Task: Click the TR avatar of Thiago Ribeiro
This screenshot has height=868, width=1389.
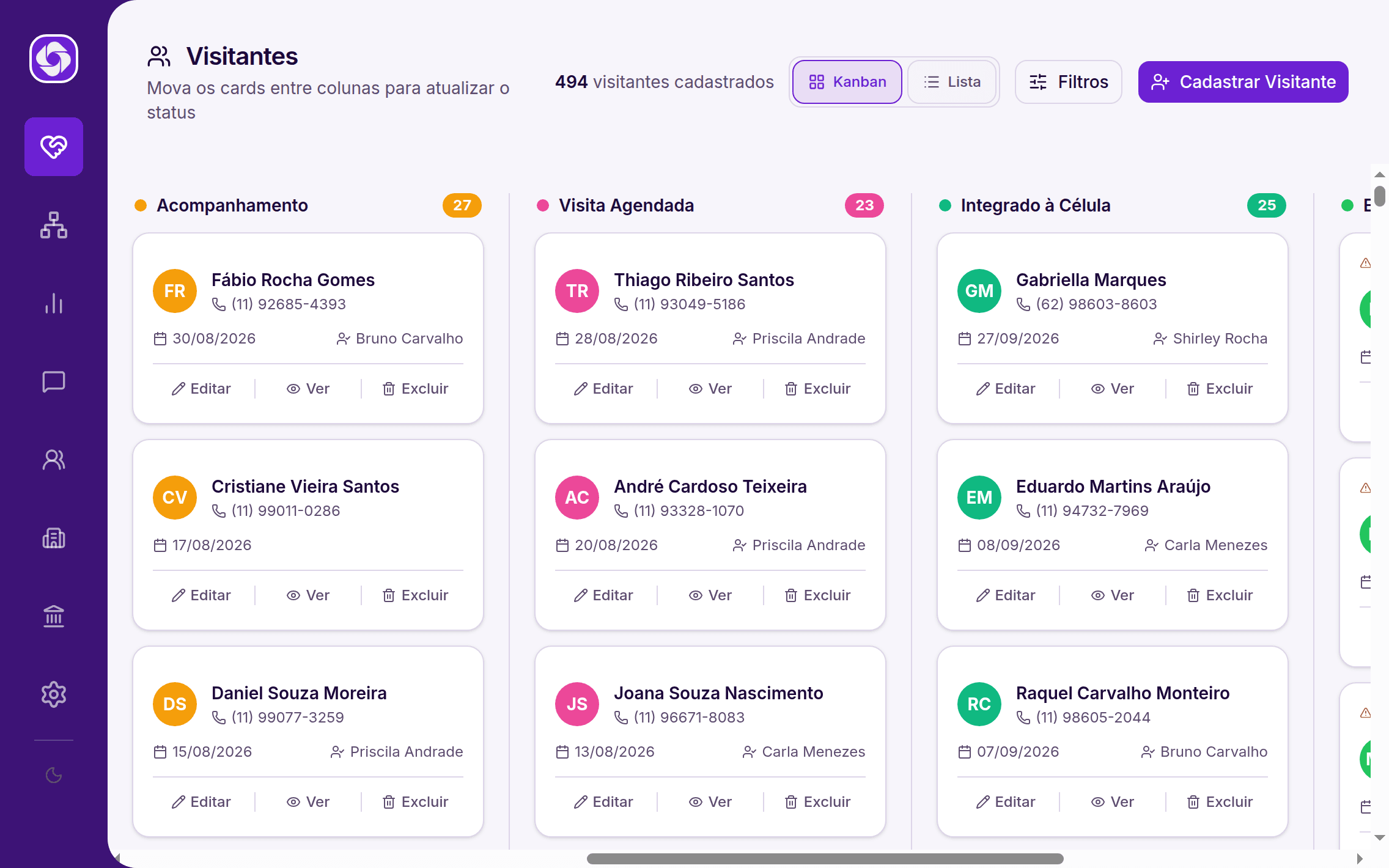Action: 577,291
